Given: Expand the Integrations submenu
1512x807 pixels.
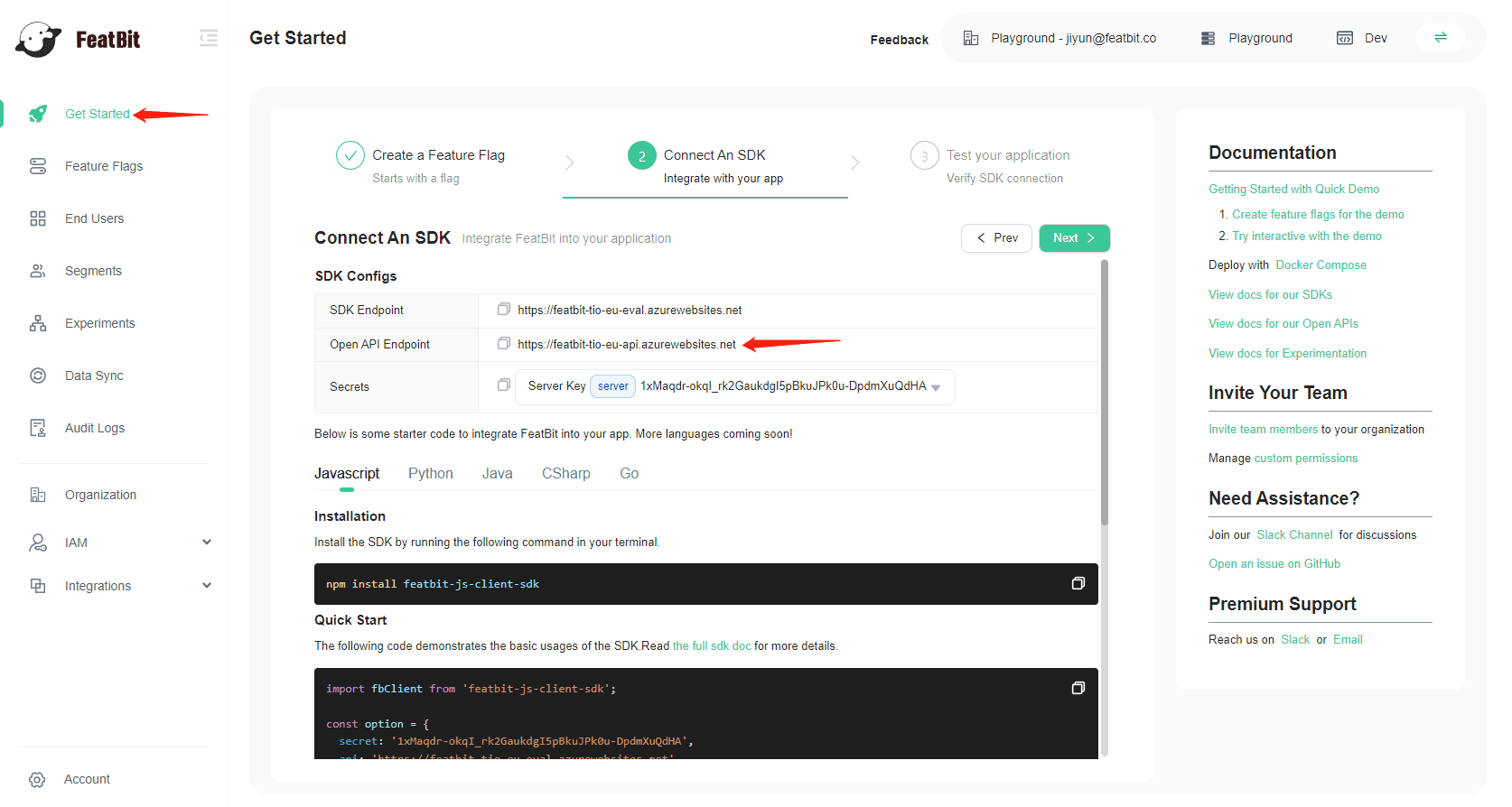Looking at the screenshot, I should [207, 586].
